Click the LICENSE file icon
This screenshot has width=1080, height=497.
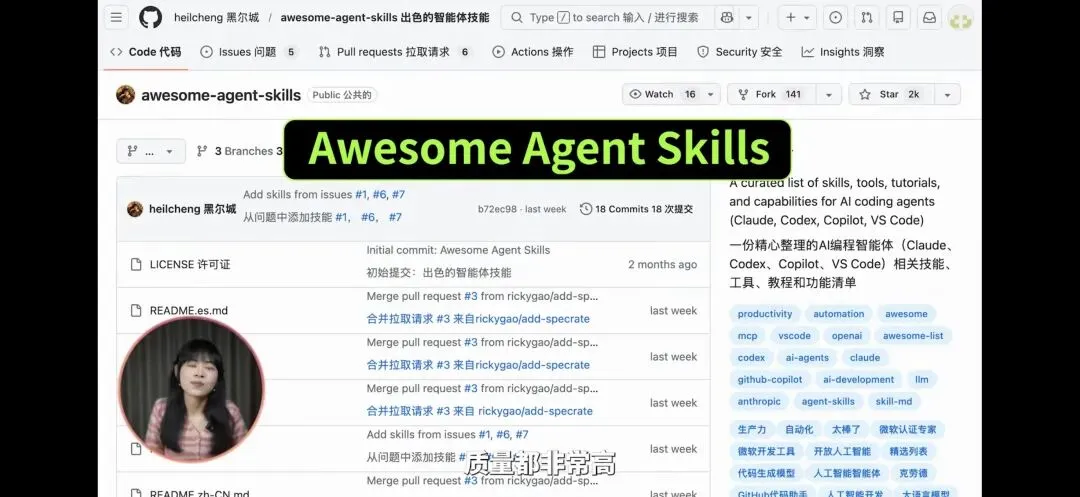click(136, 264)
